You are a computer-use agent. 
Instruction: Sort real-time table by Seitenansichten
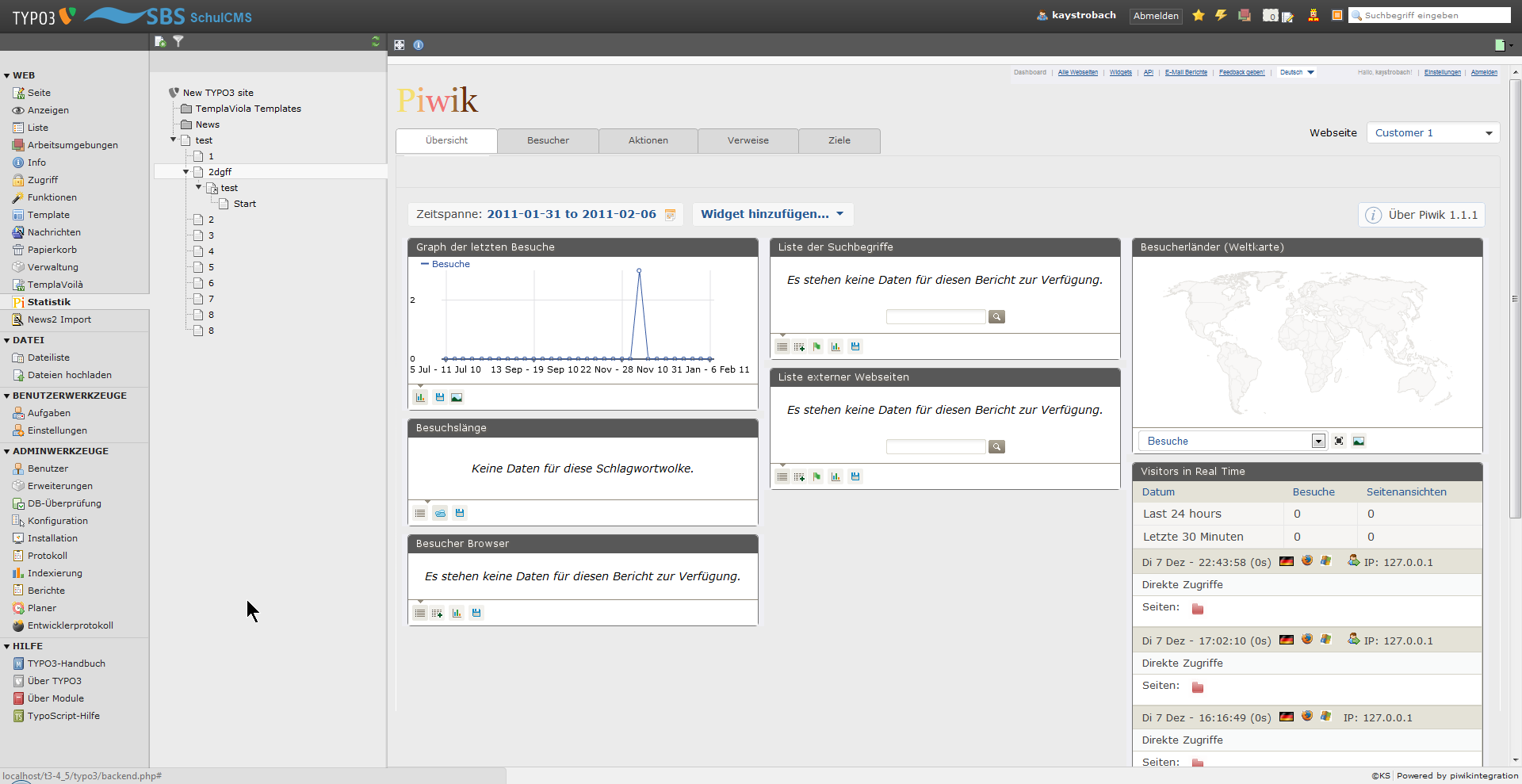(1406, 492)
